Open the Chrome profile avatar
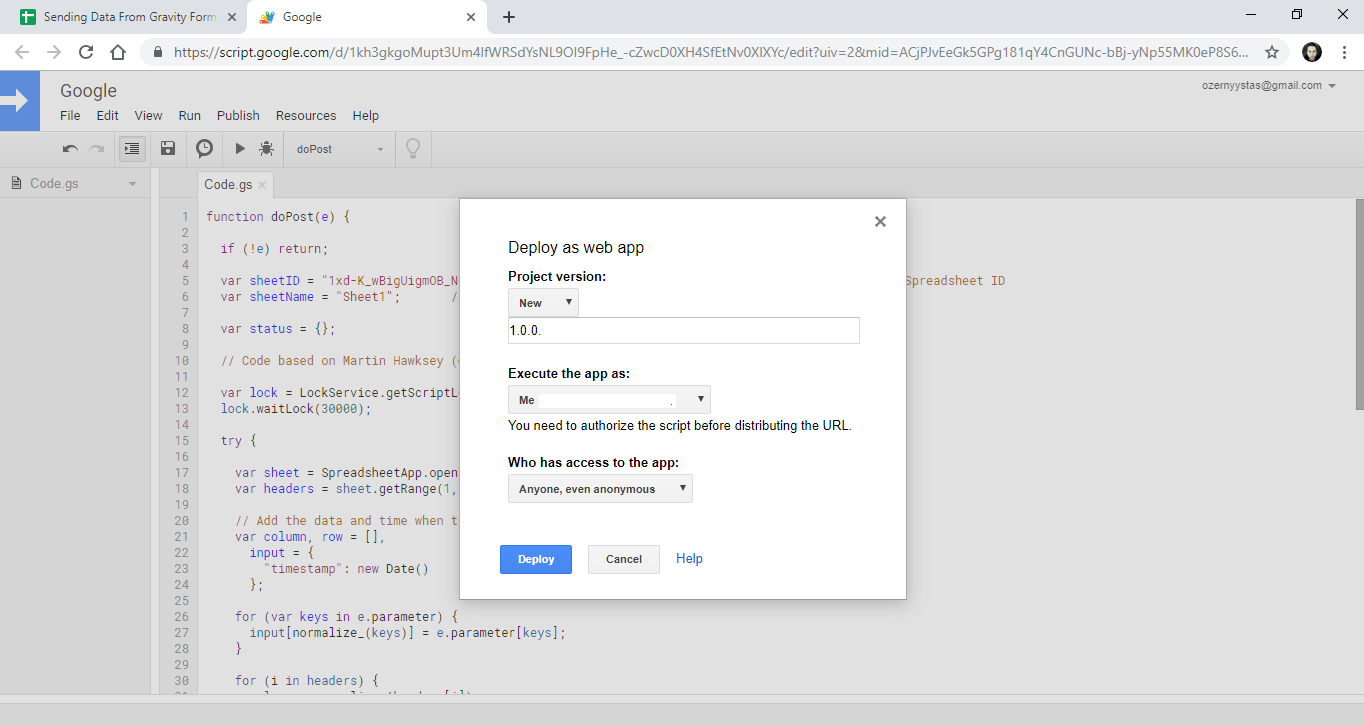Viewport: 1364px width, 726px height. click(x=1312, y=52)
